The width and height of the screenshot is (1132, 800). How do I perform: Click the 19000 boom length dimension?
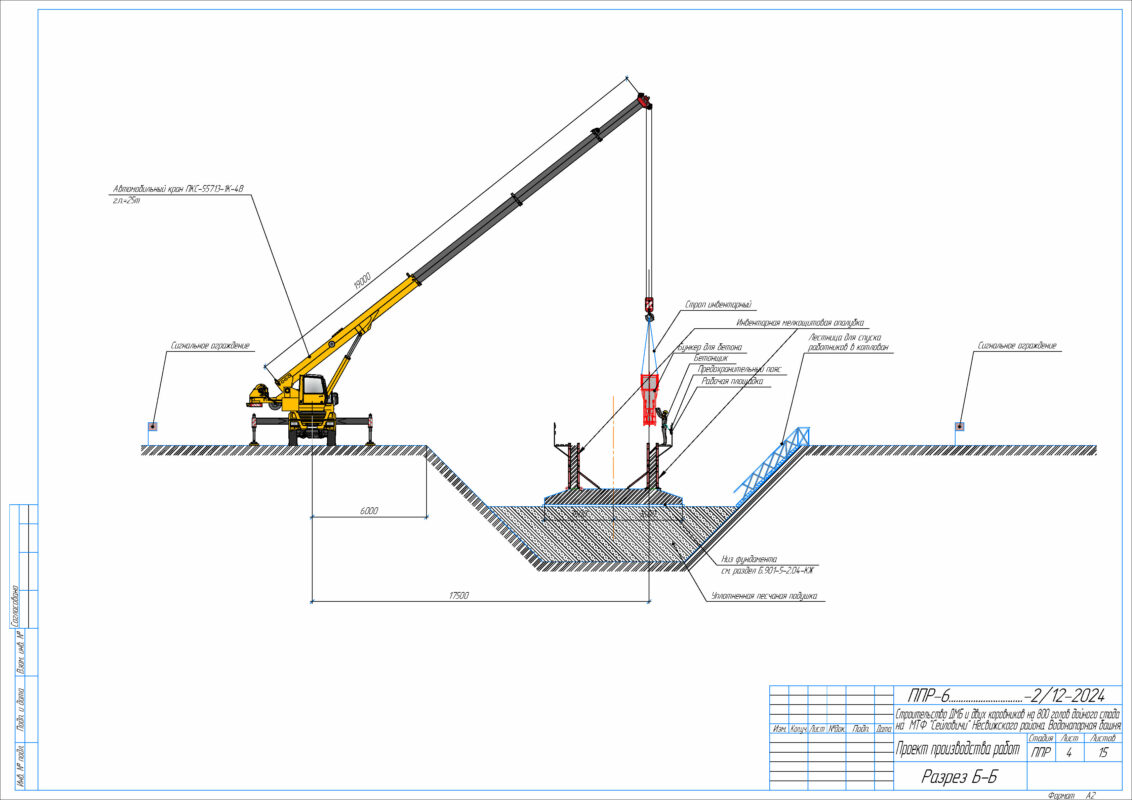click(362, 280)
